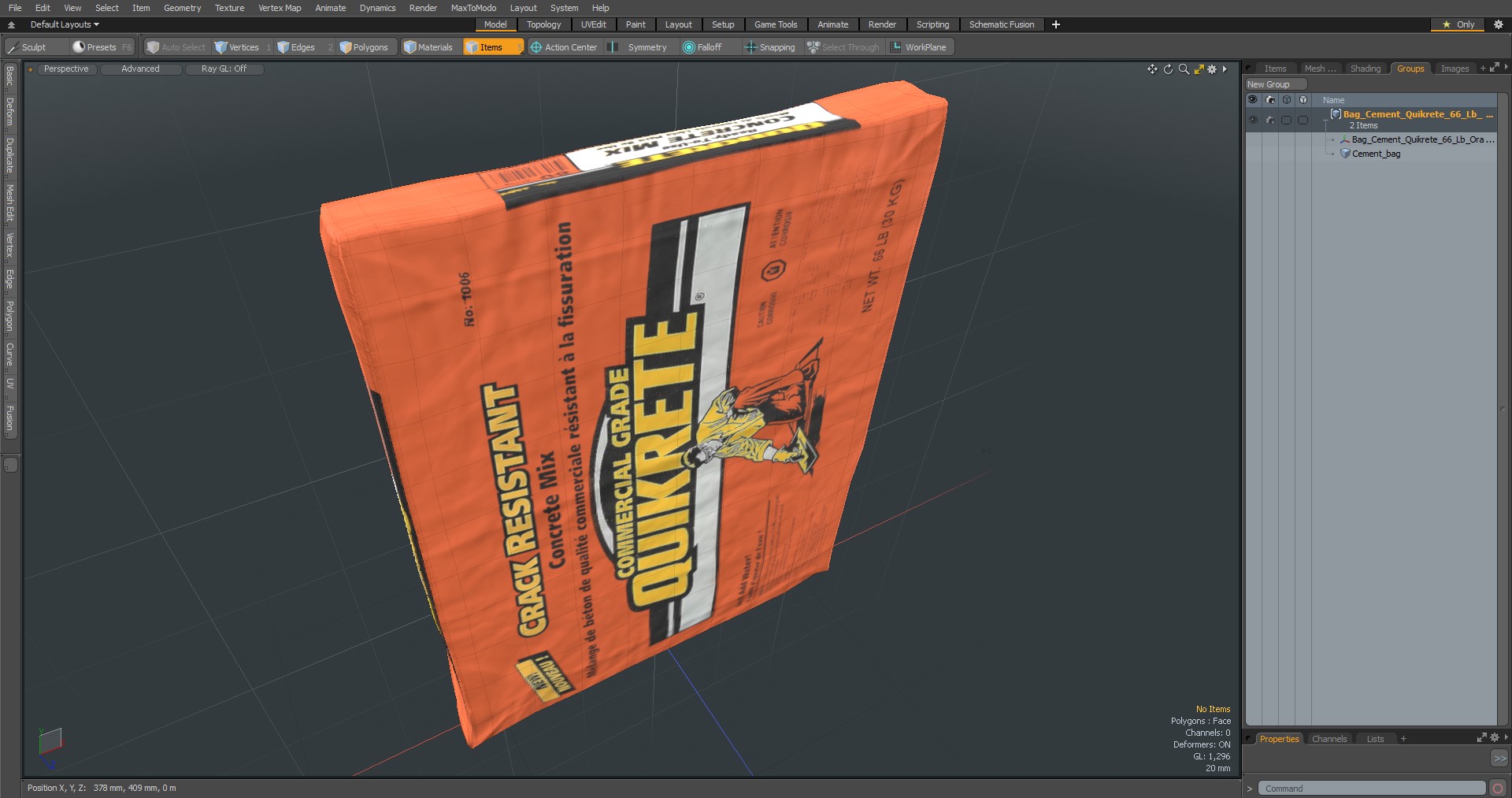1512x798 pixels.
Task: Open the Advanced shading style dropdown
Action: tap(140, 69)
